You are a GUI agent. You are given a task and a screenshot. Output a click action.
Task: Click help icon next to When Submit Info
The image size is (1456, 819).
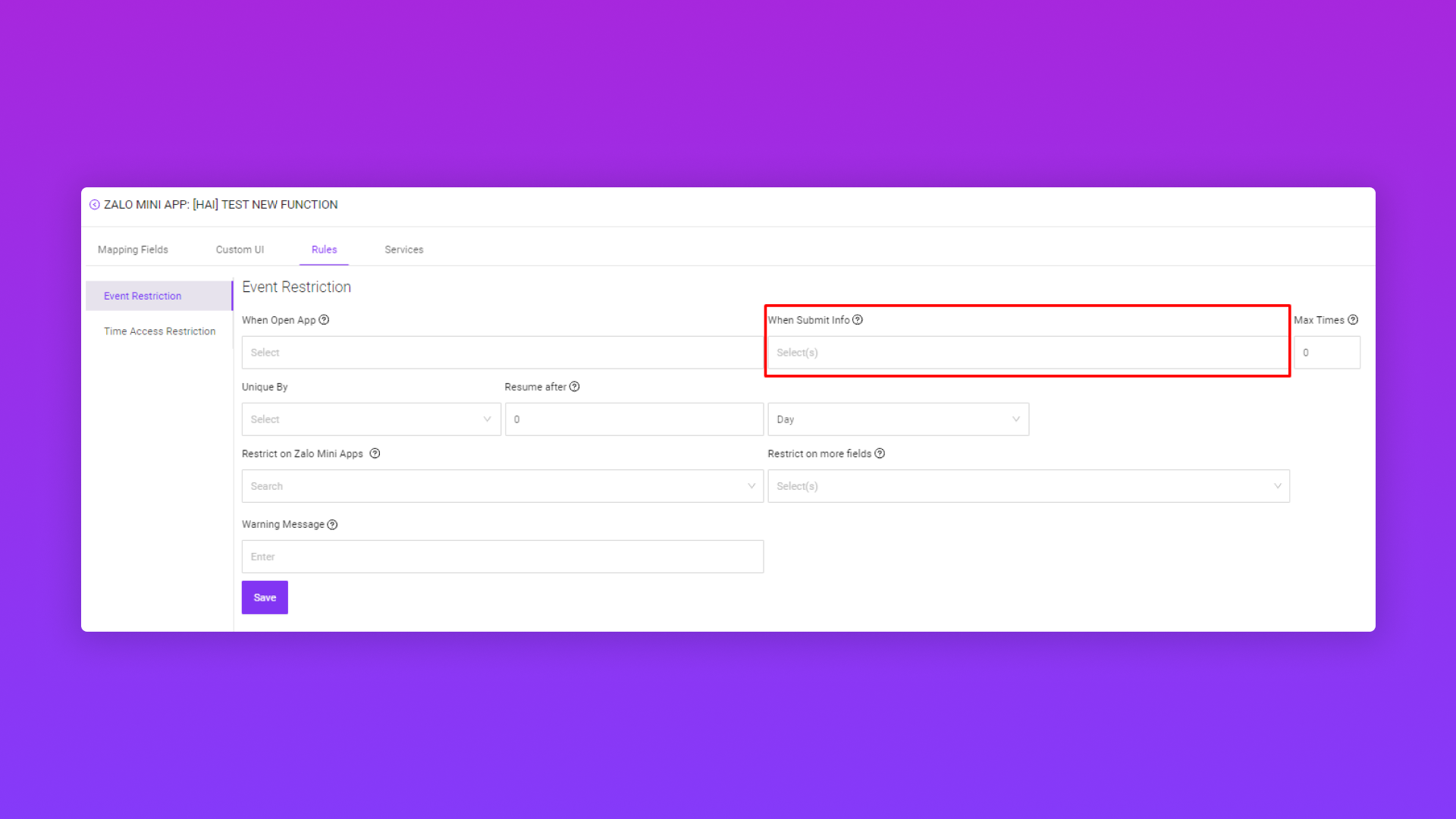click(858, 320)
